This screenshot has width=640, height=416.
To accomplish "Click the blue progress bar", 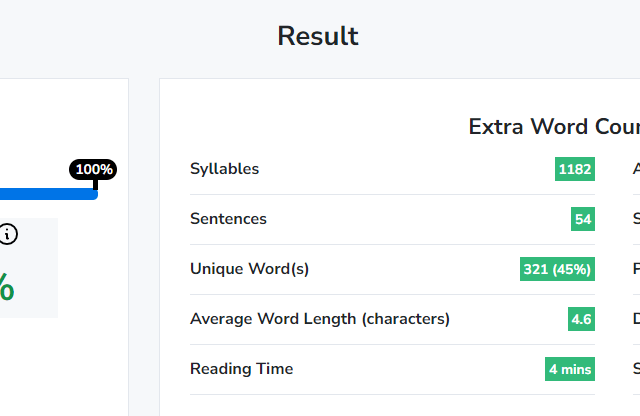I will click(x=48, y=193).
